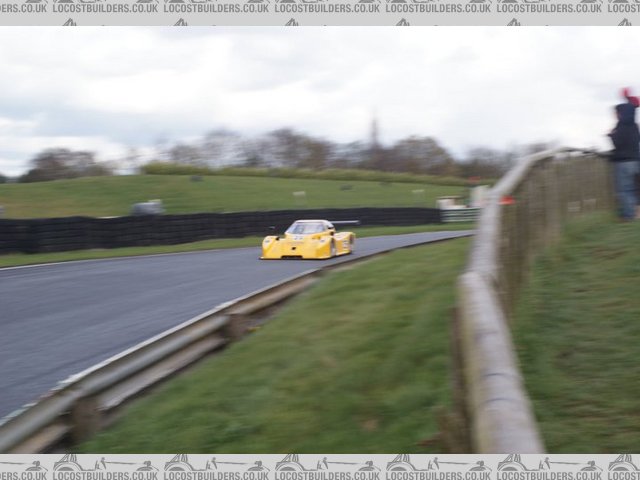
Task: Click the orange marker near the fence
Action: (x=507, y=201)
